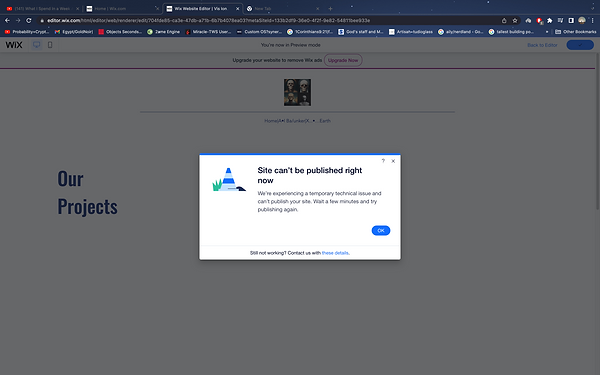Viewport: 600px width, 375px height.
Task: Toggle the browser side panel
Action: [571, 21]
